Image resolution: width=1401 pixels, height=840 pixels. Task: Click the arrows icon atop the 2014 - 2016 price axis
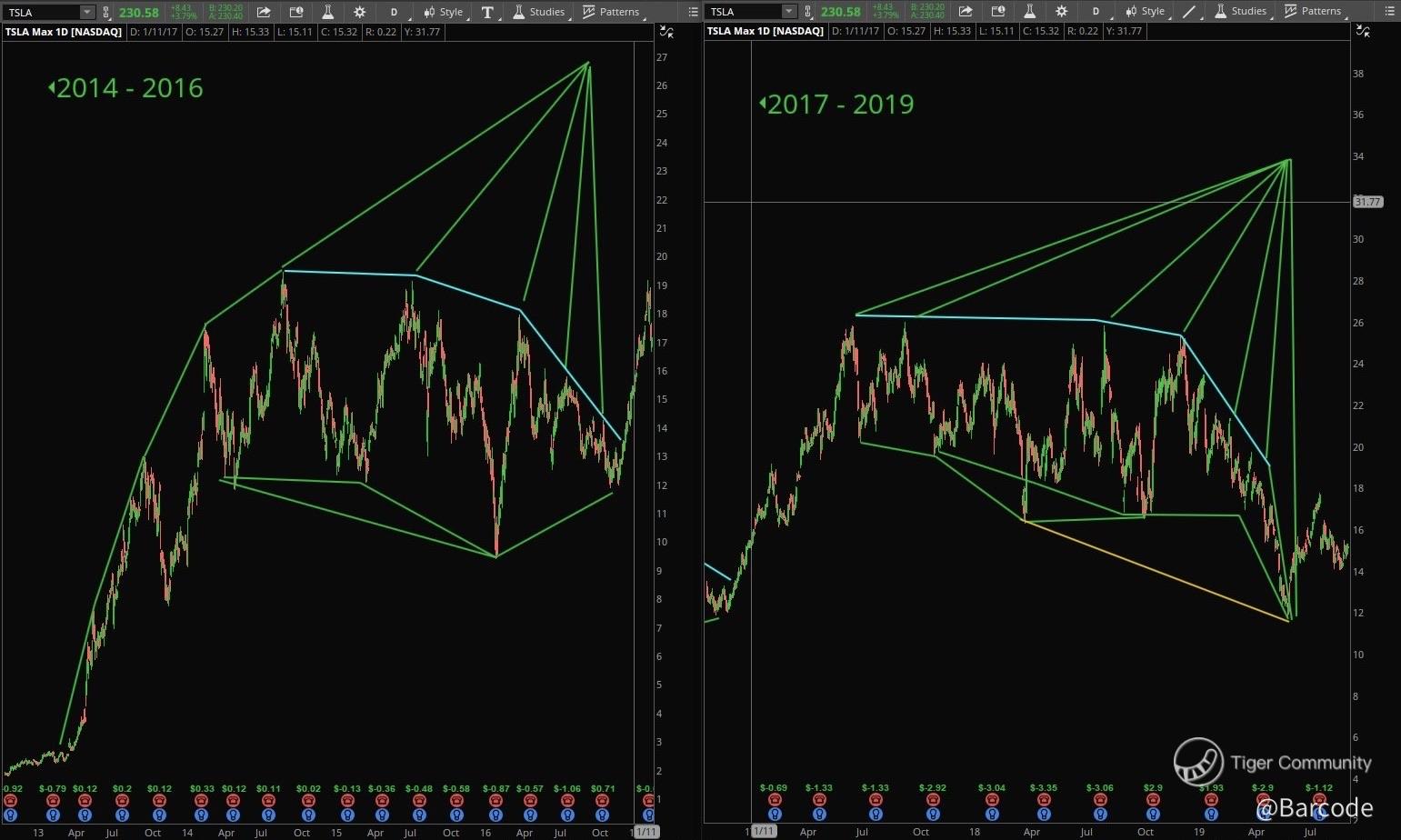pyautogui.click(x=666, y=32)
